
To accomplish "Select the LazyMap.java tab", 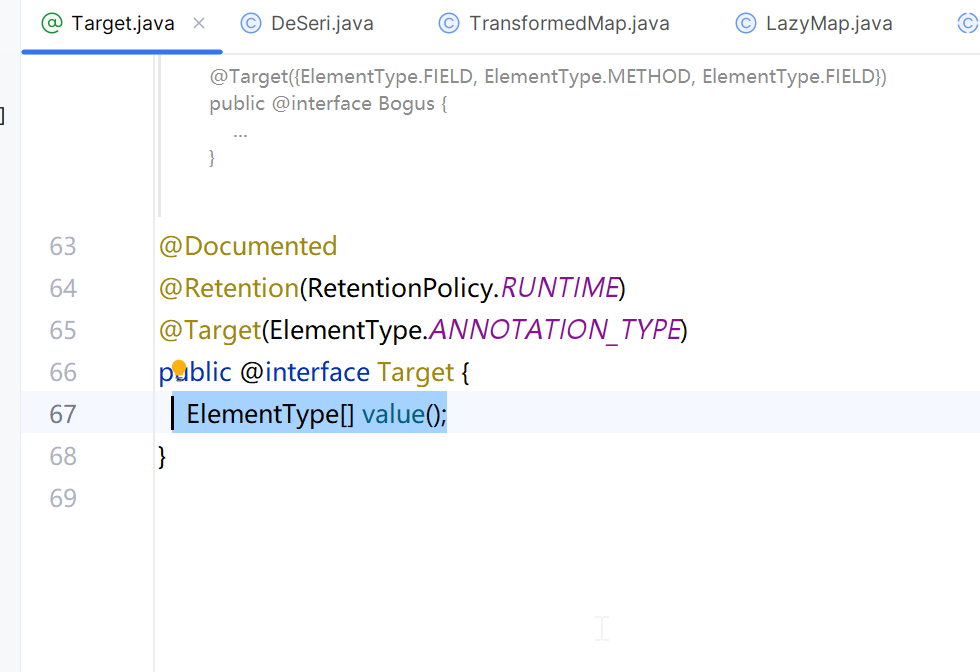I will [829, 24].
